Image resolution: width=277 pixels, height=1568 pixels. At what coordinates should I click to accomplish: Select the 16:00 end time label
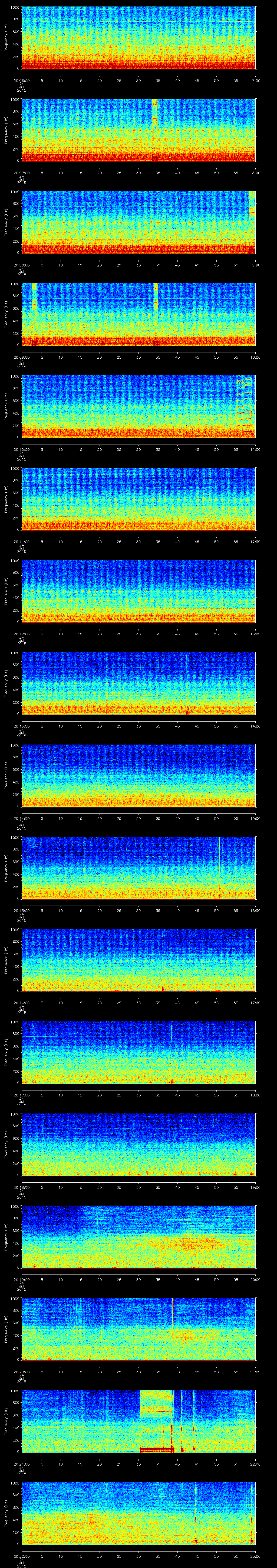(256, 910)
